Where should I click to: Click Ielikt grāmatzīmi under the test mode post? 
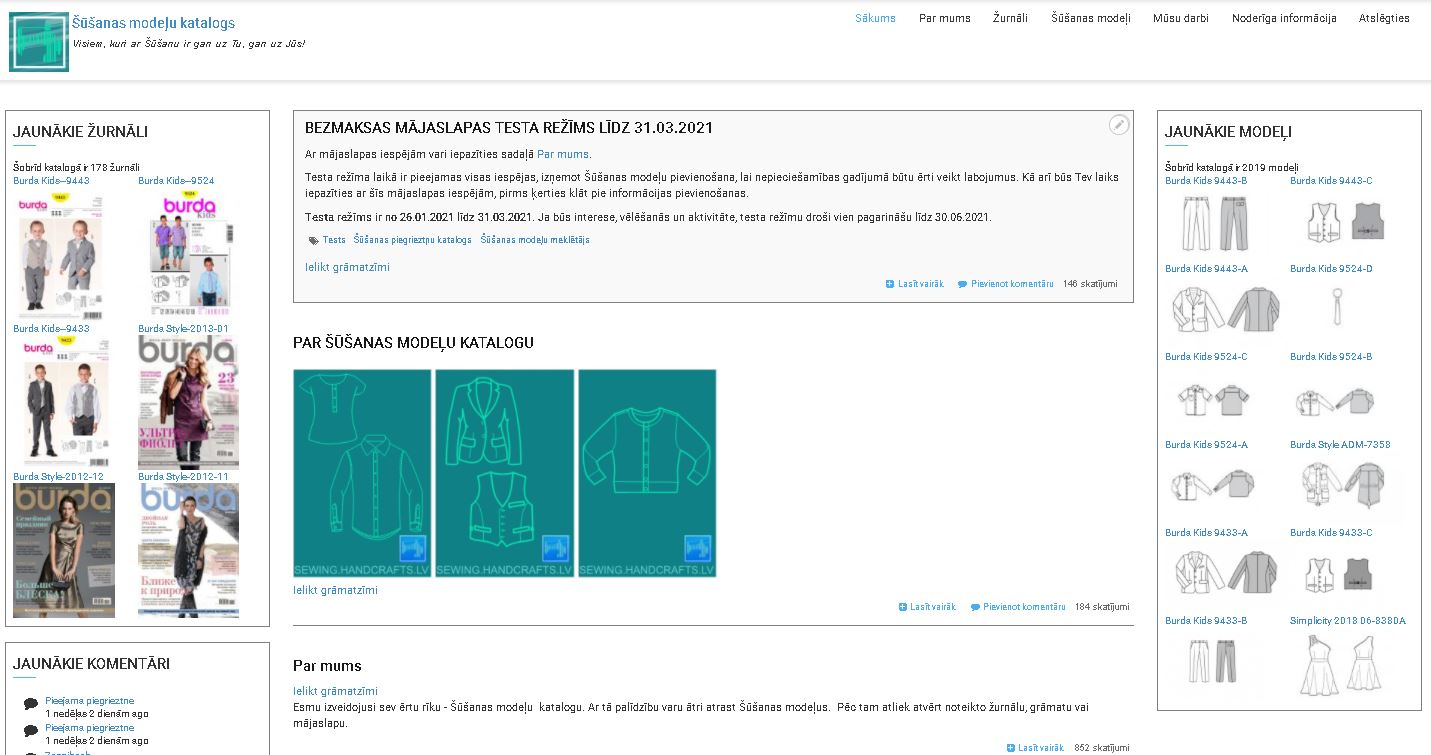pyautogui.click(x=347, y=267)
